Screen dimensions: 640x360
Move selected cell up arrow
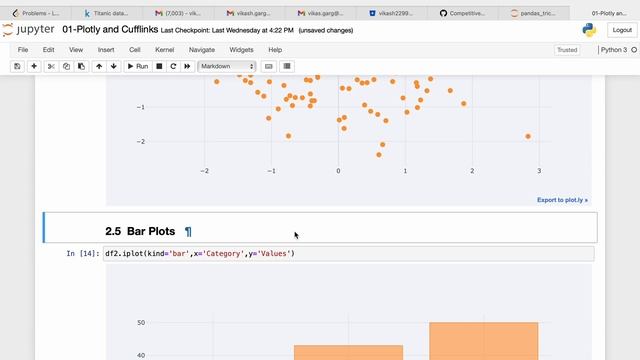click(99, 66)
